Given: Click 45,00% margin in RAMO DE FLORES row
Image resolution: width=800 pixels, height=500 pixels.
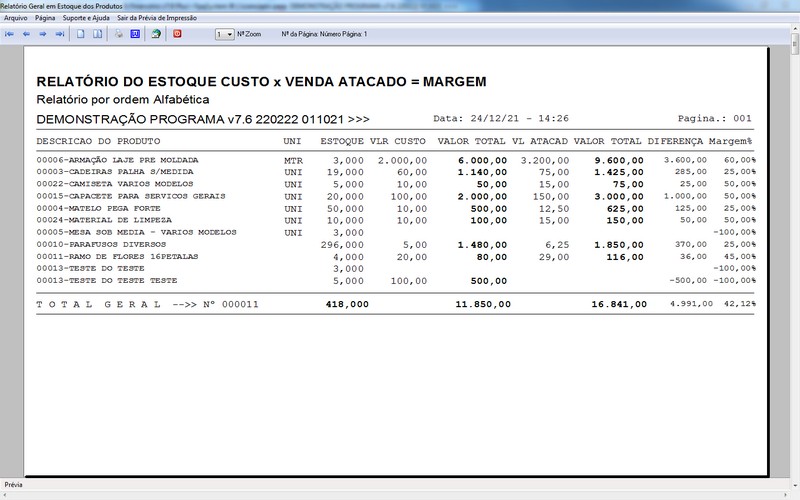Looking at the screenshot, I should pos(740,257).
